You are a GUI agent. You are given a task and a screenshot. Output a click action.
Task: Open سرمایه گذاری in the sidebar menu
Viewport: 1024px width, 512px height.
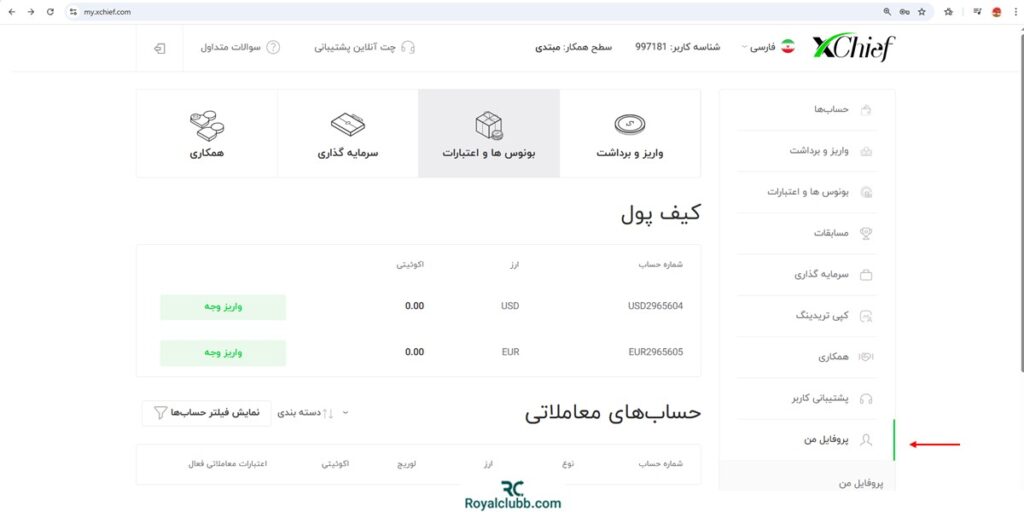point(807,275)
